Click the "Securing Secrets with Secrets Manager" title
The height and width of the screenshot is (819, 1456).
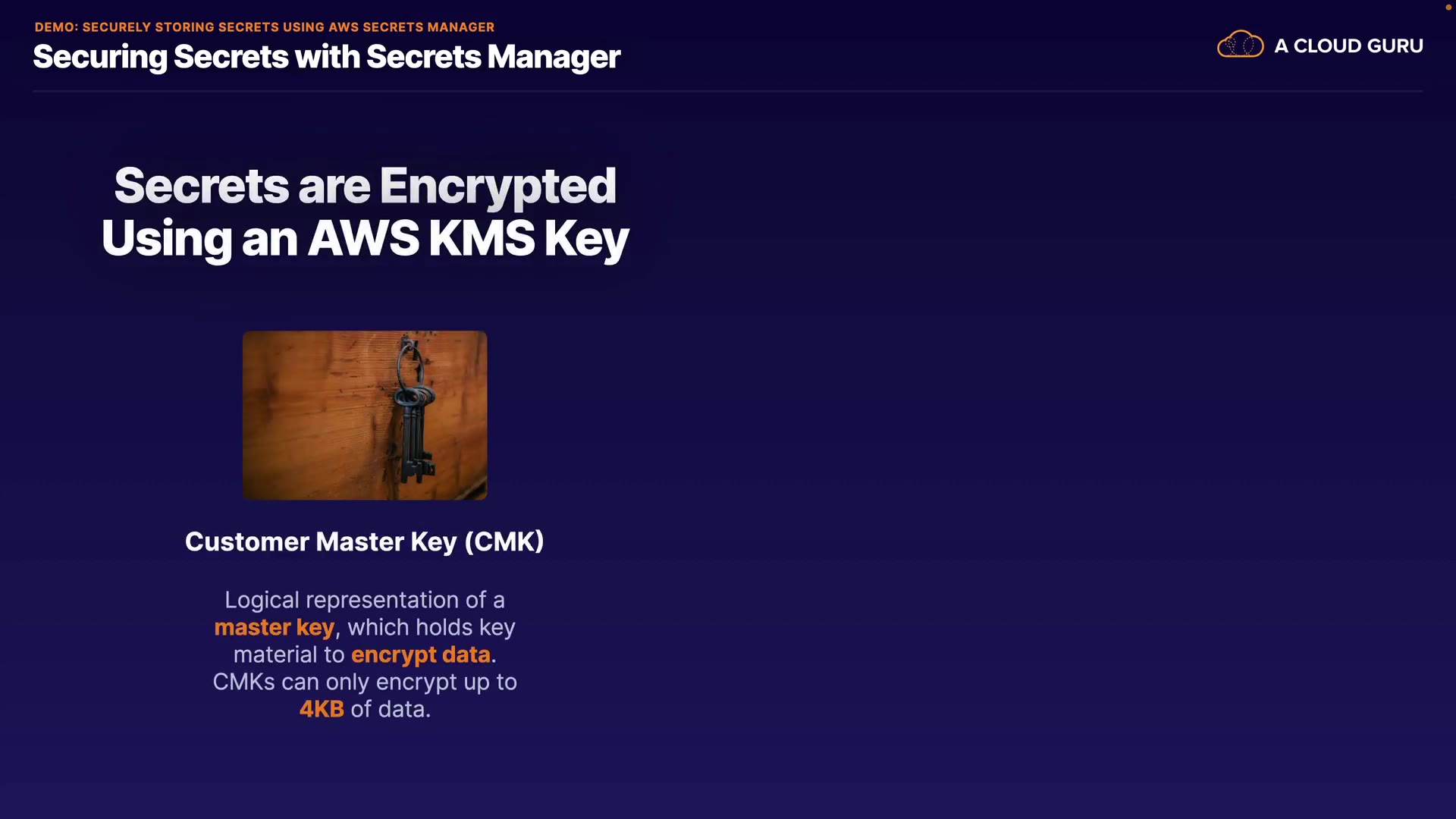pyautogui.click(x=326, y=57)
